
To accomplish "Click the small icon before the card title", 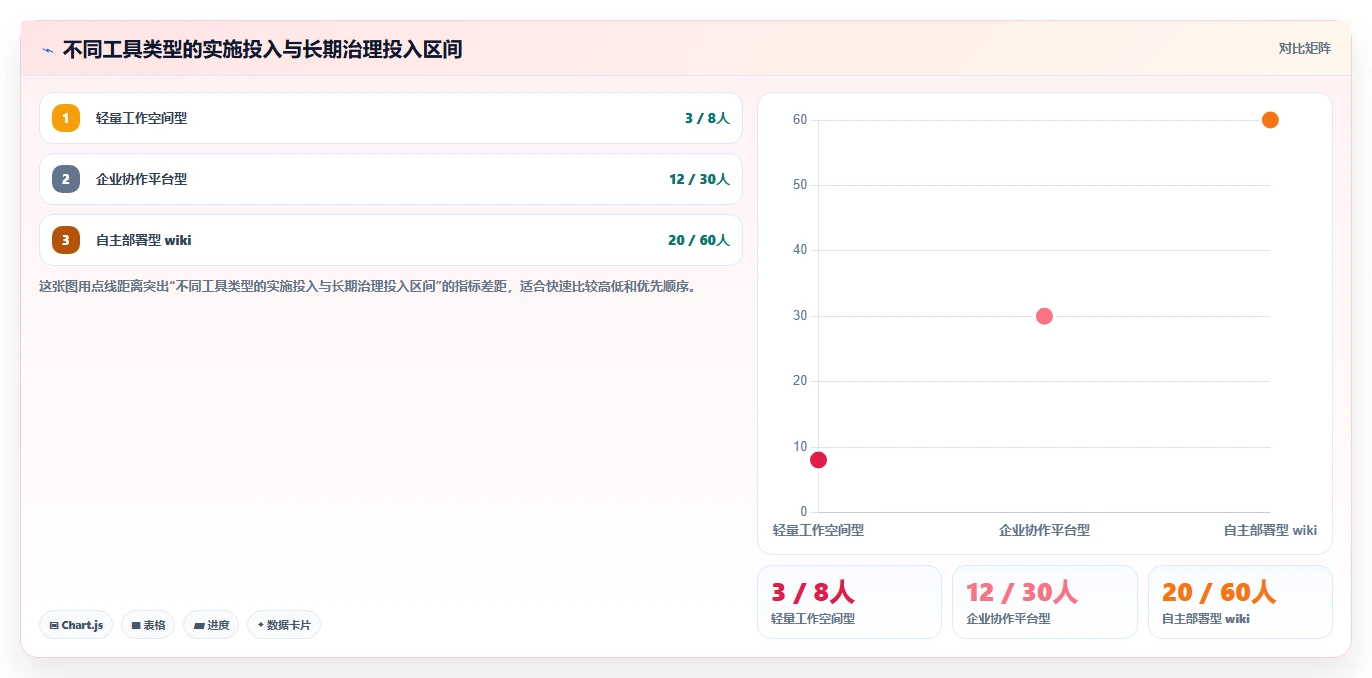I will pyautogui.click(x=47, y=49).
